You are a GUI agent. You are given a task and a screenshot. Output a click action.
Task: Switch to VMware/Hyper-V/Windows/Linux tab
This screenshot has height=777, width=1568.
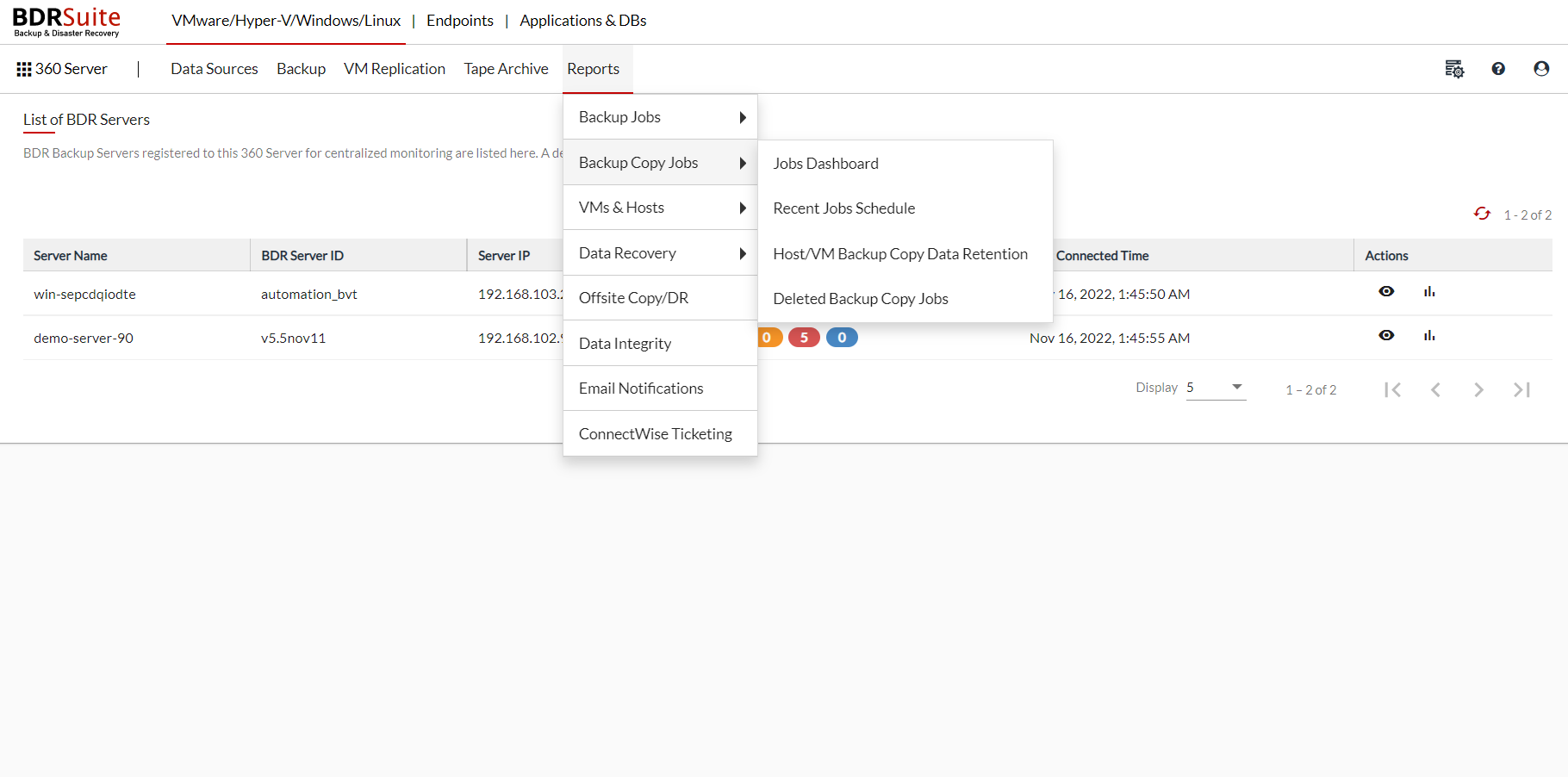pos(286,21)
